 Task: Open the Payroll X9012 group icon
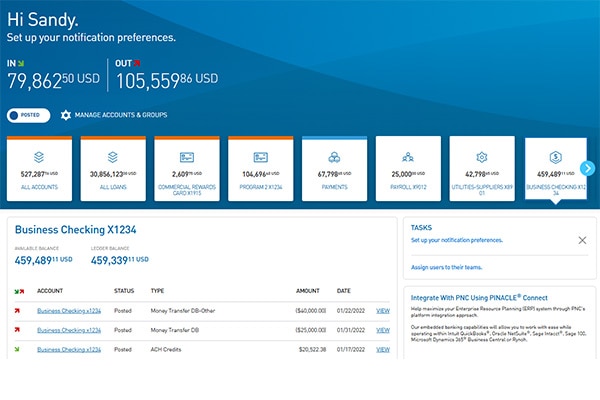(408, 157)
